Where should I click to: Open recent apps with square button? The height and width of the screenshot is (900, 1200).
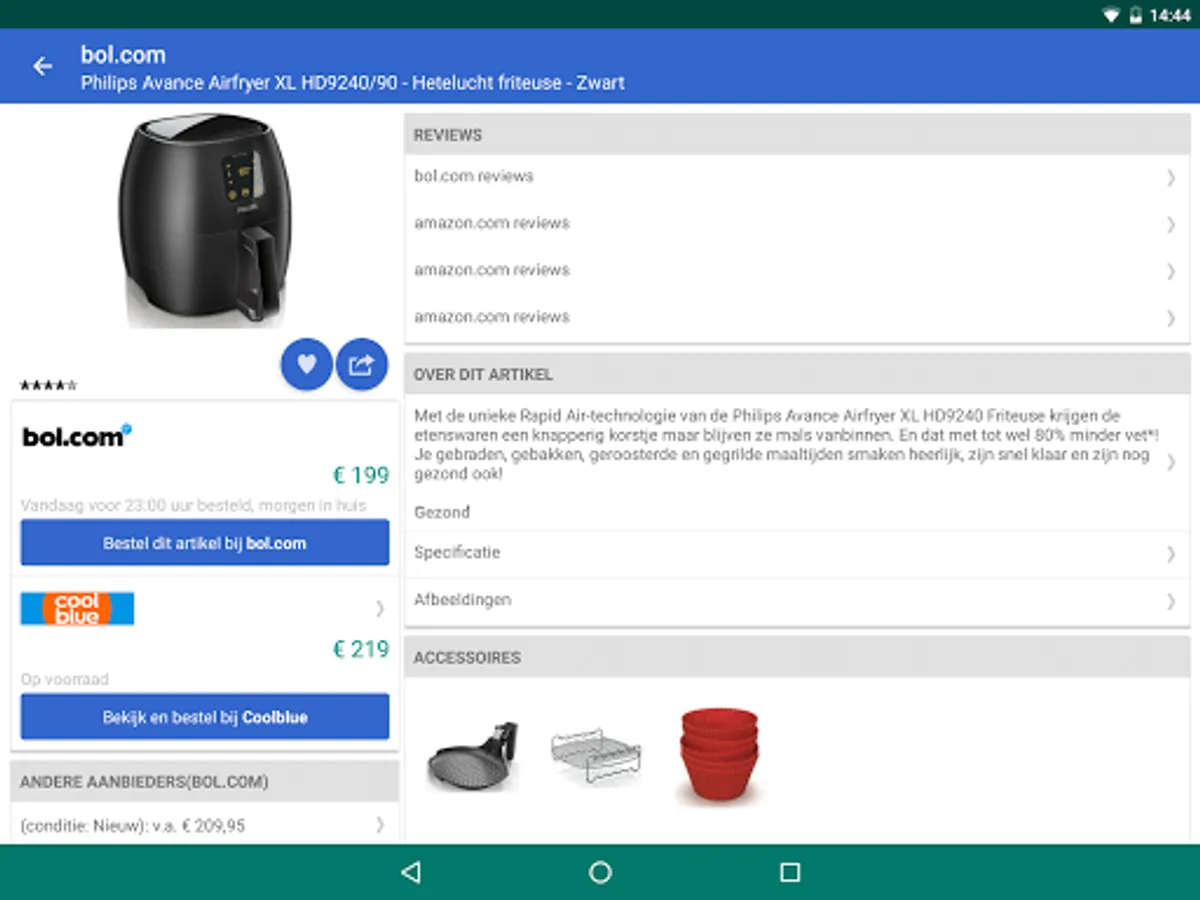click(790, 872)
